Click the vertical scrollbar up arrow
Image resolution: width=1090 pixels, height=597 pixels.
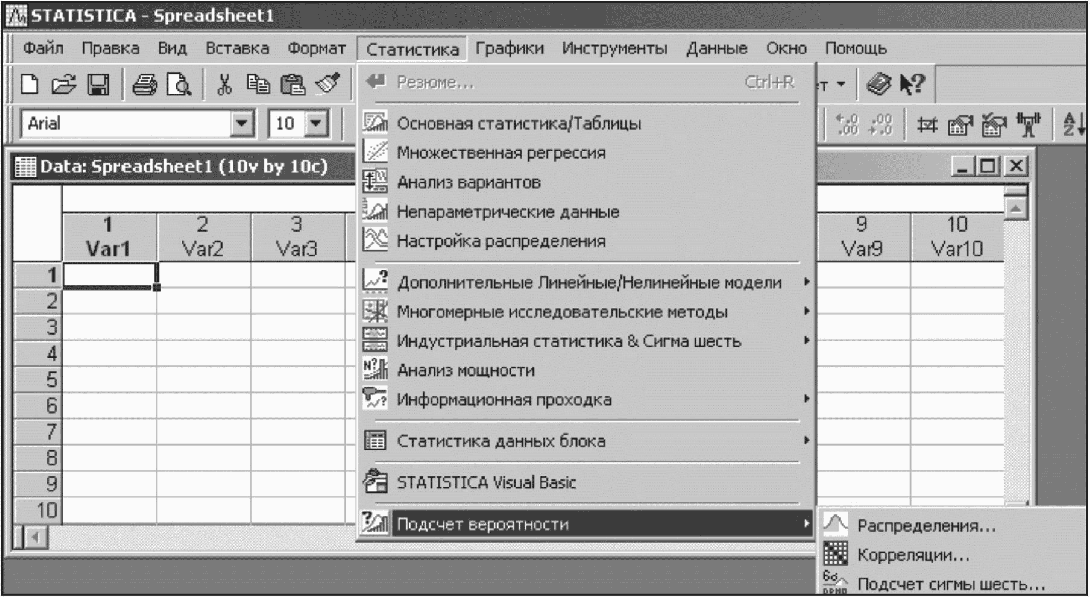click(1016, 208)
